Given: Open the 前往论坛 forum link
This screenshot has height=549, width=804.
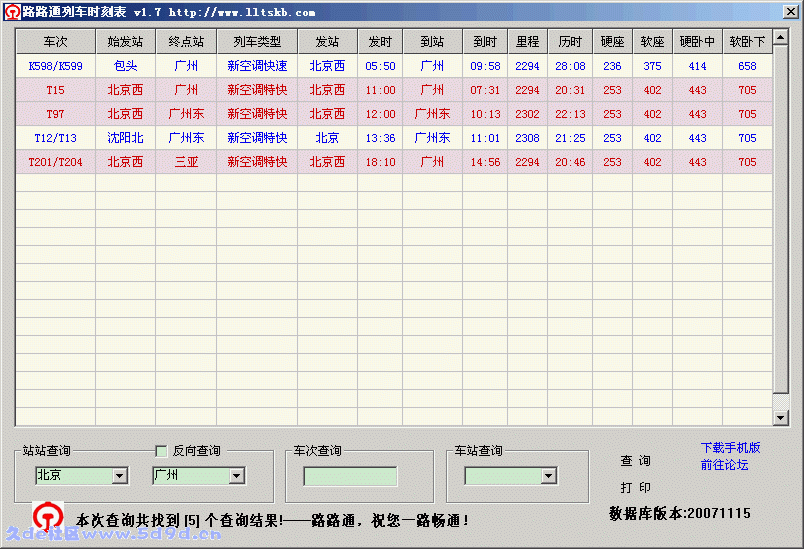Looking at the screenshot, I should 724,465.
